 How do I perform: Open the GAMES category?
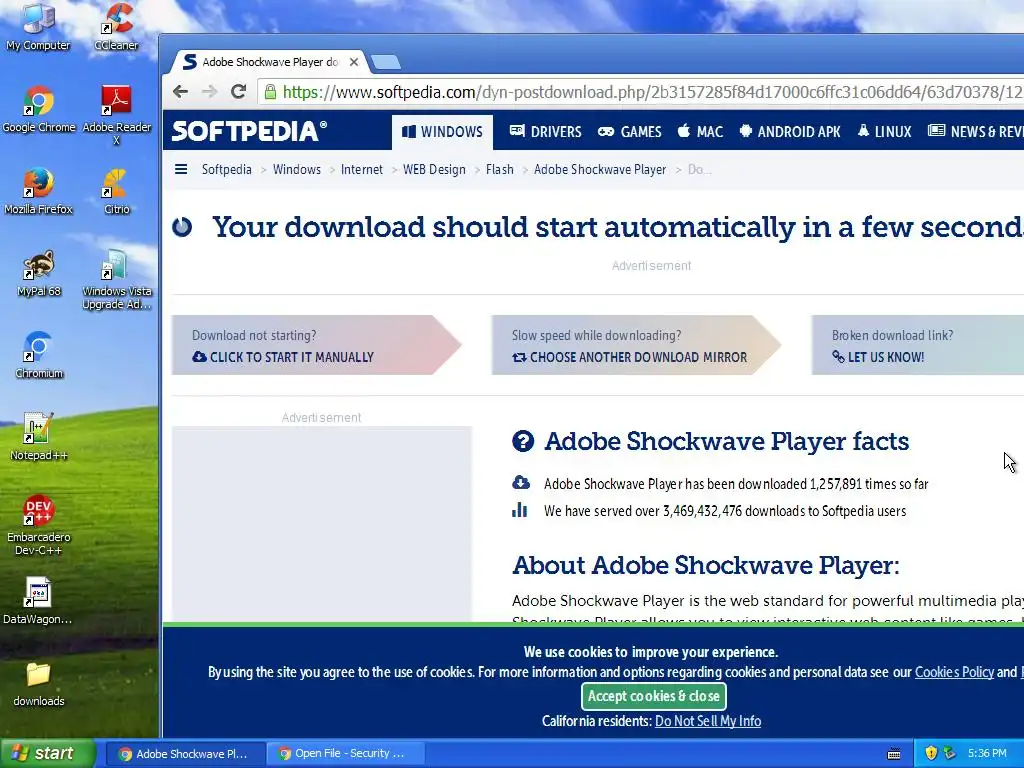[630, 132]
